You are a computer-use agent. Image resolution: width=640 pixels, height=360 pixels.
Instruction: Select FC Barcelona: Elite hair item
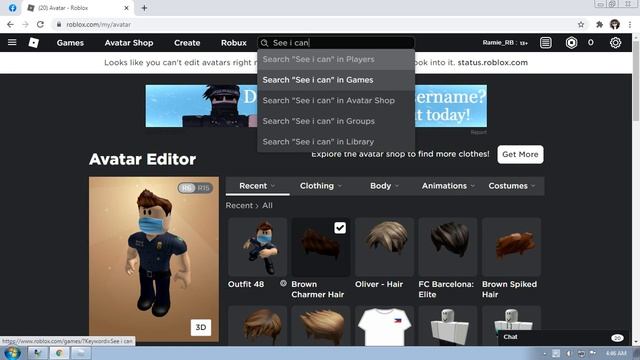pos(448,247)
